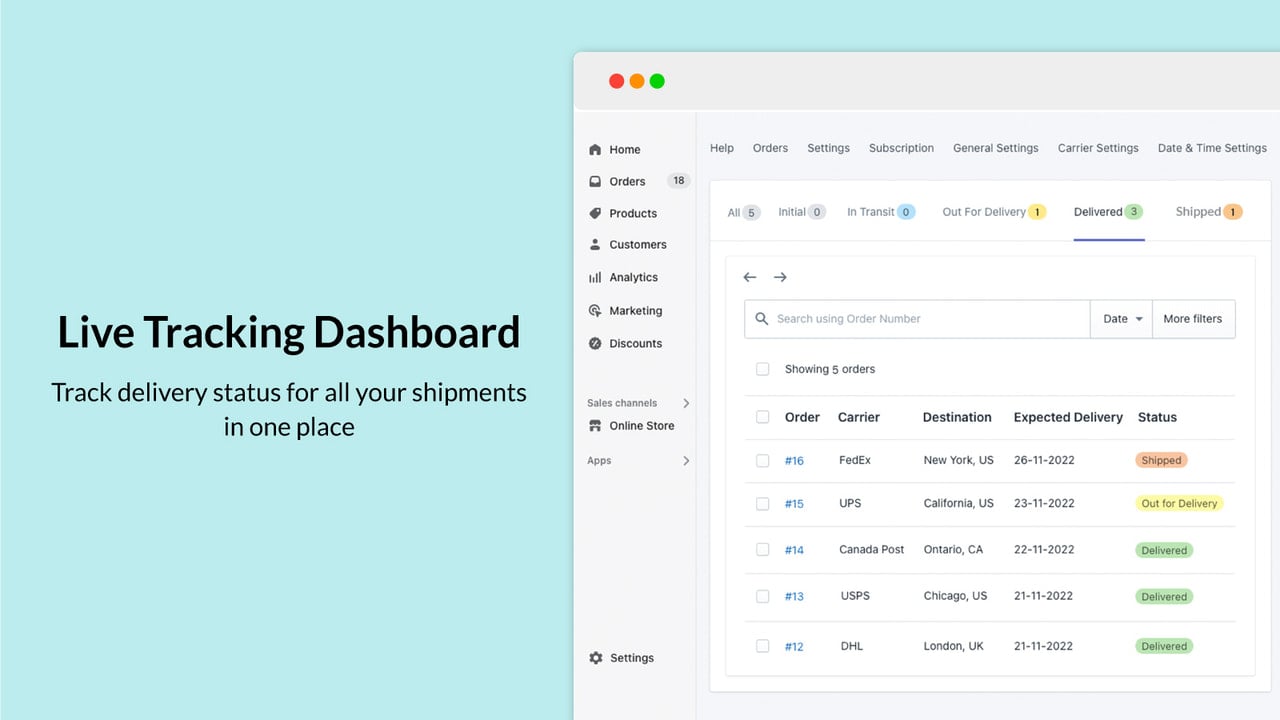Open Subscription in the top menu
This screenshot has height=720, width=1280.
pyautogui.click(x=901, y=148)
